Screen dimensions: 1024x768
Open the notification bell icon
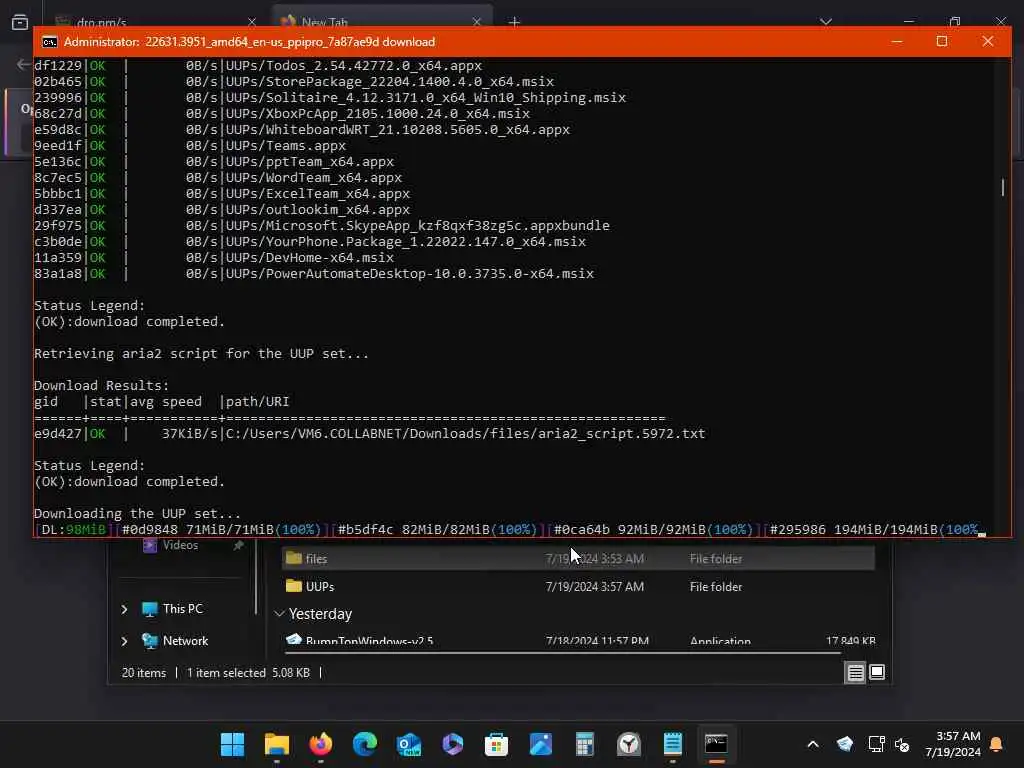pos(997,744)
